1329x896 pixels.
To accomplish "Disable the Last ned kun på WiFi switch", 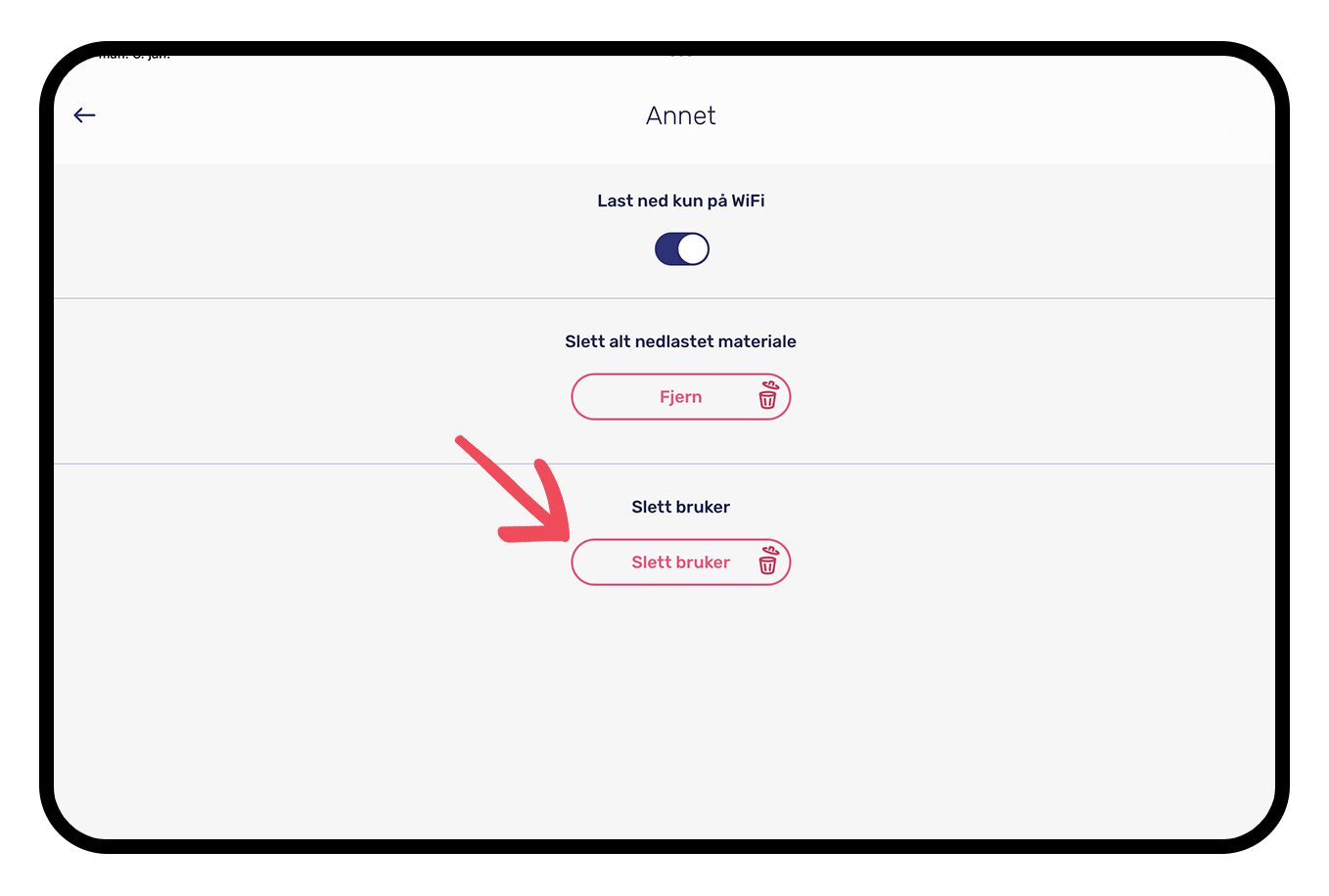I will [x=682, y=249].
